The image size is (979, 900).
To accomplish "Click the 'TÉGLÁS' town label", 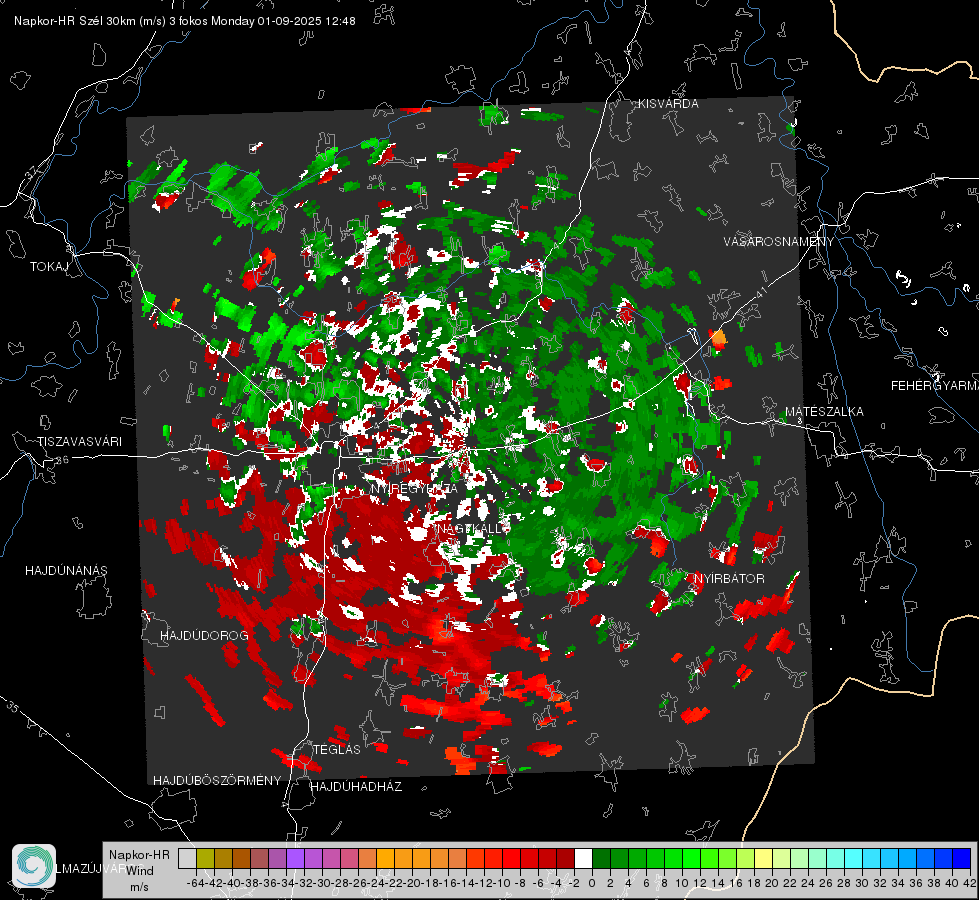I will (337, 749).
